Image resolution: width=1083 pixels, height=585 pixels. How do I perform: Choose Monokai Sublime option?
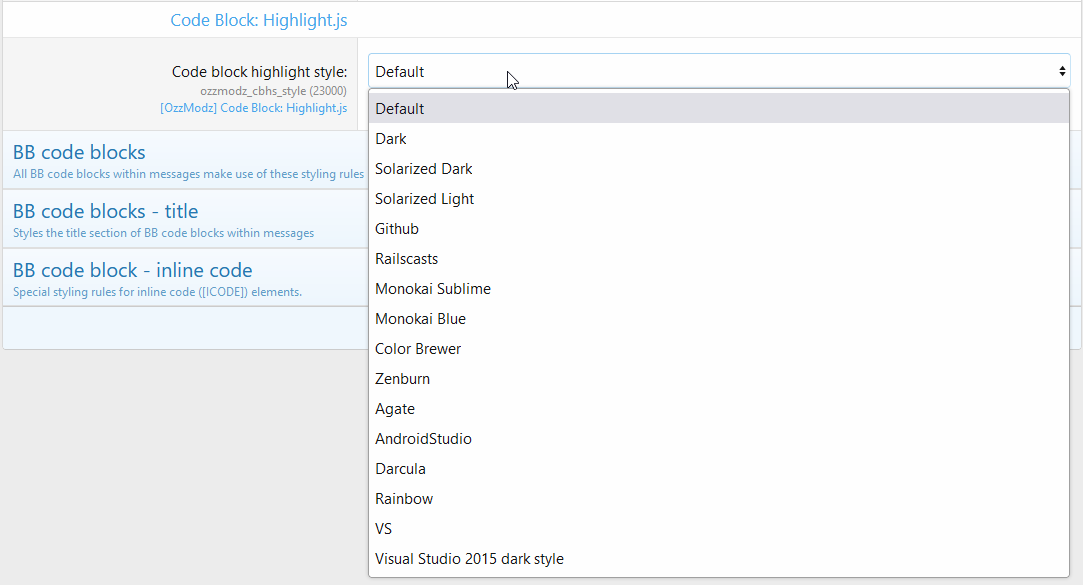tap(433, 289)
